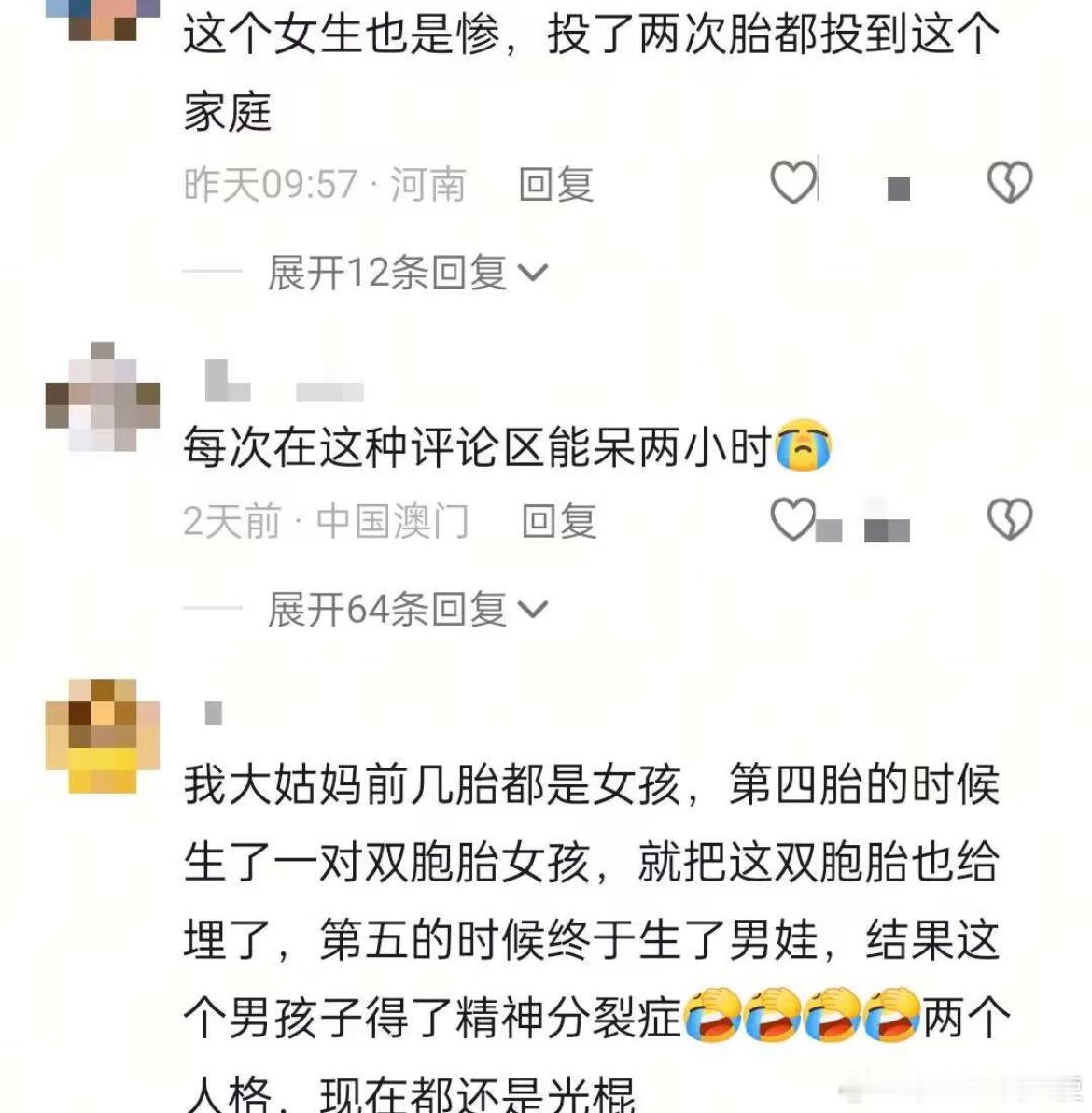Tap the first laughing emoji after 精神分裂症
This screenshot has height=1113, width=1092.
tap(712, 1015)
